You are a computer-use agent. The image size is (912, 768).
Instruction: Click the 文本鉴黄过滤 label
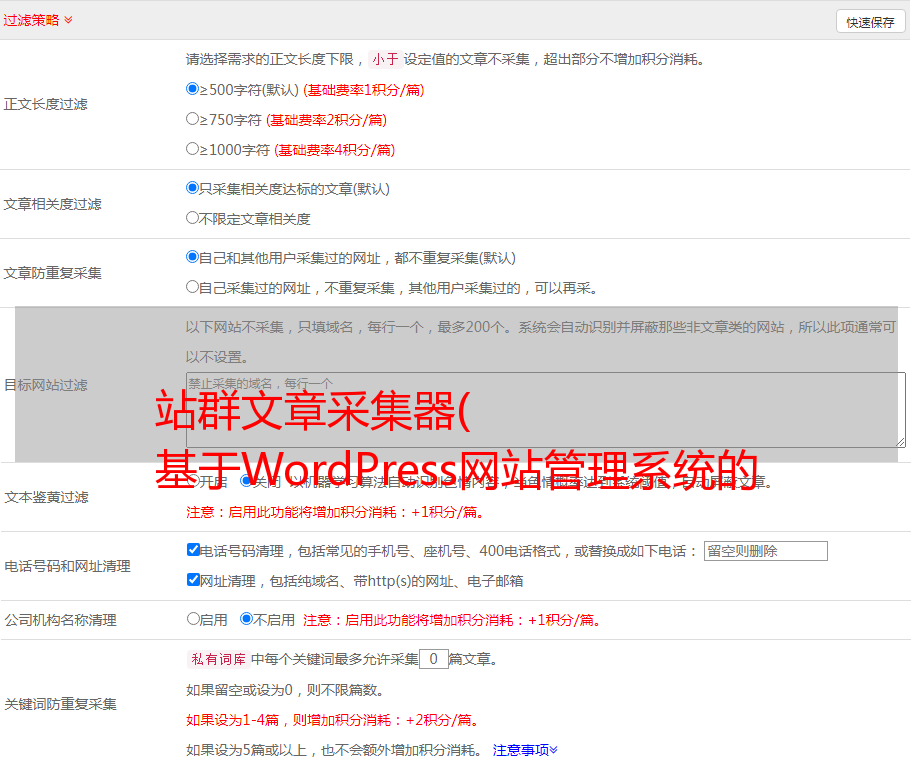tap(47, 497)
